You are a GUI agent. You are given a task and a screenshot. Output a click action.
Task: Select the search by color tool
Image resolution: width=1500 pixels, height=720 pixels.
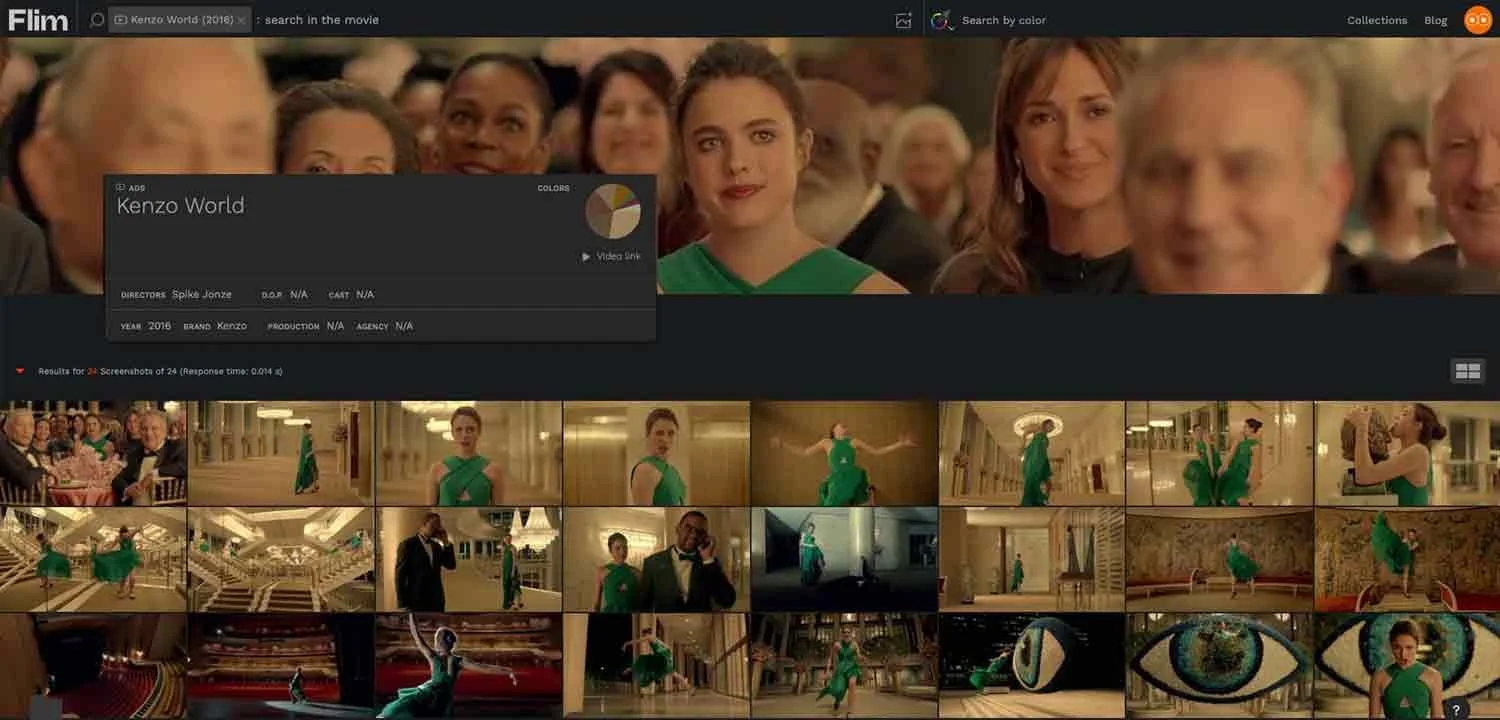point(940,19)
